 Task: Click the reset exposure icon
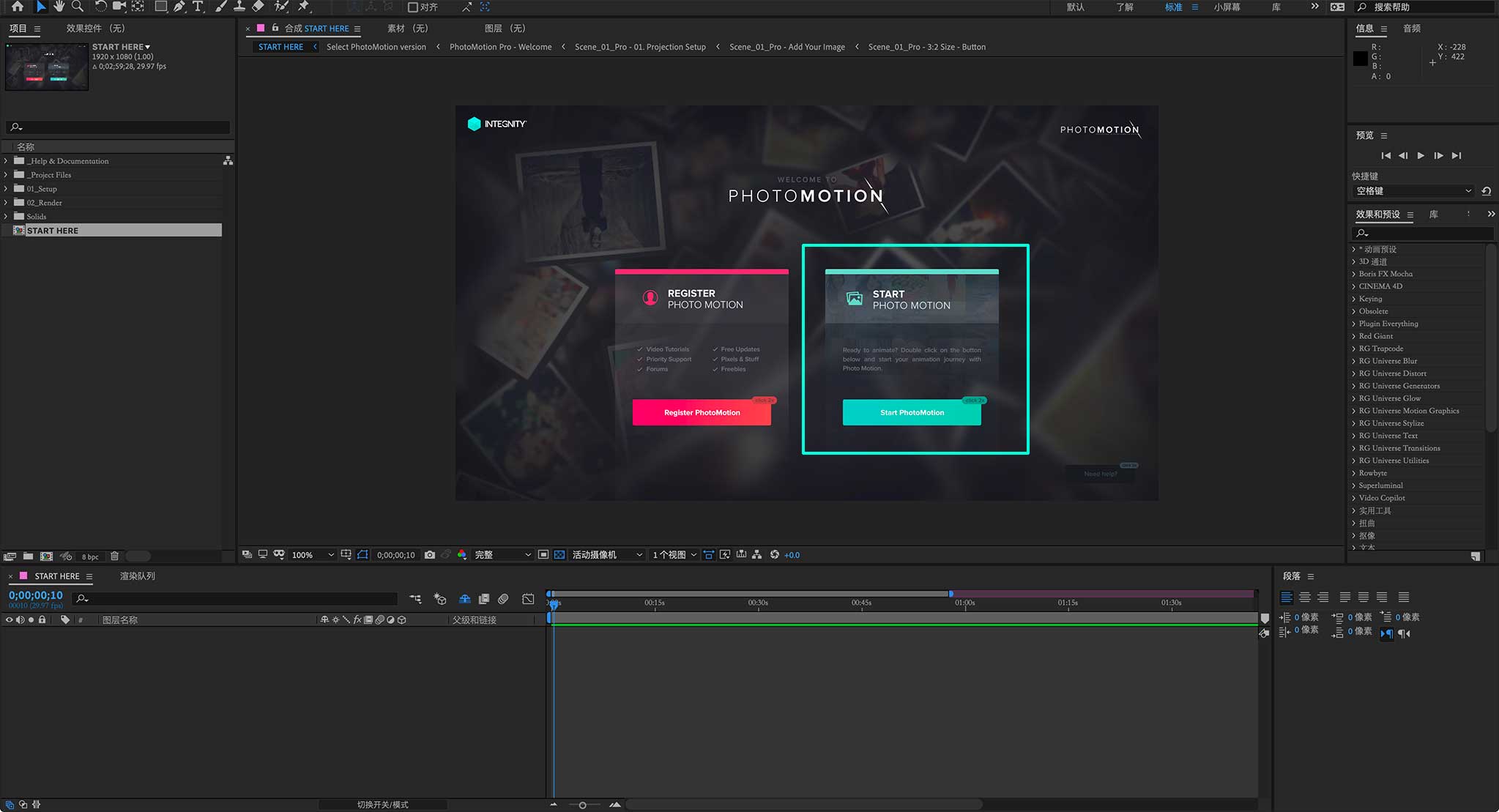pos(774,555)
